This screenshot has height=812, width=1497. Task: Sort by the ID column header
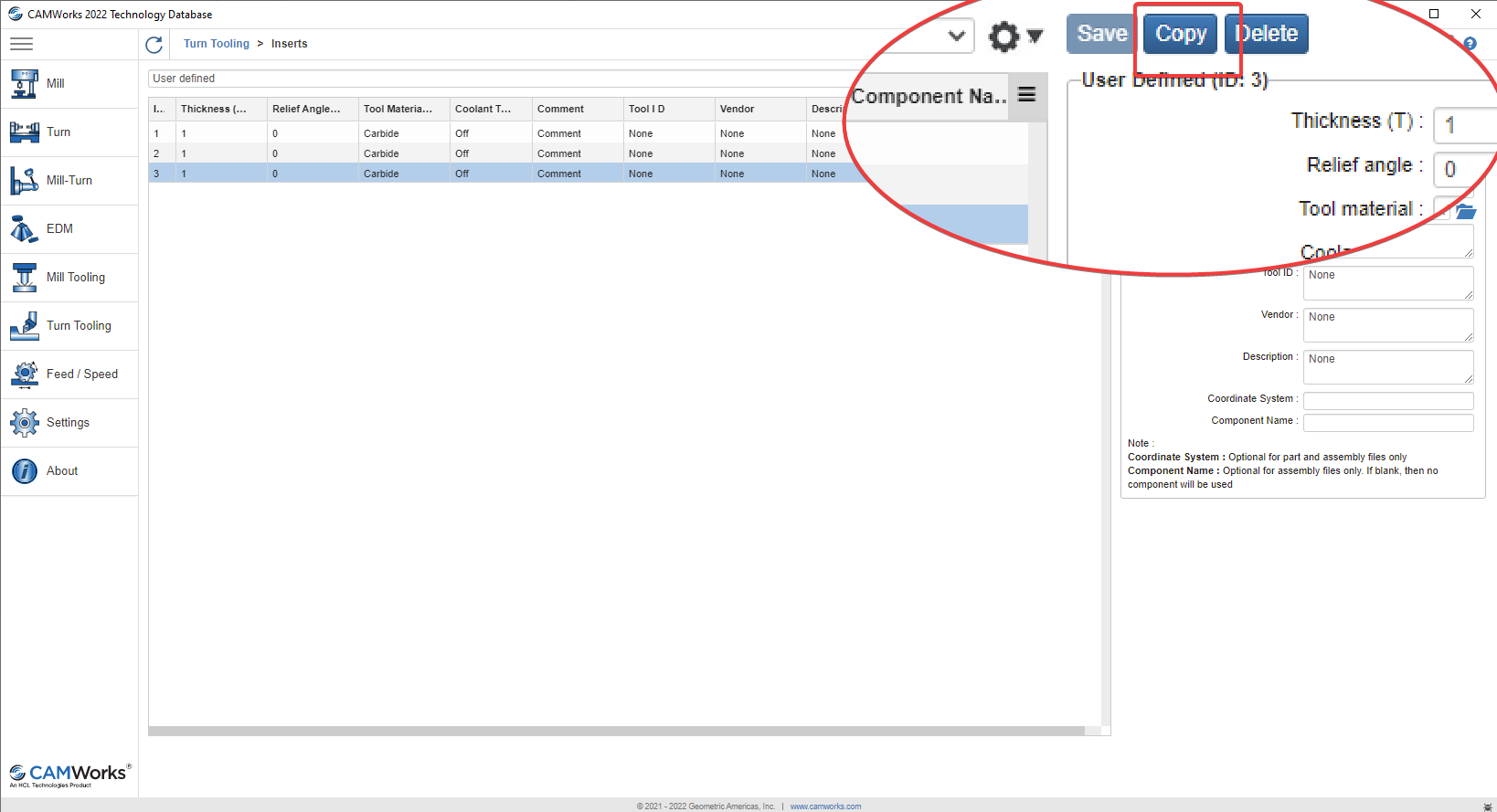163,109
